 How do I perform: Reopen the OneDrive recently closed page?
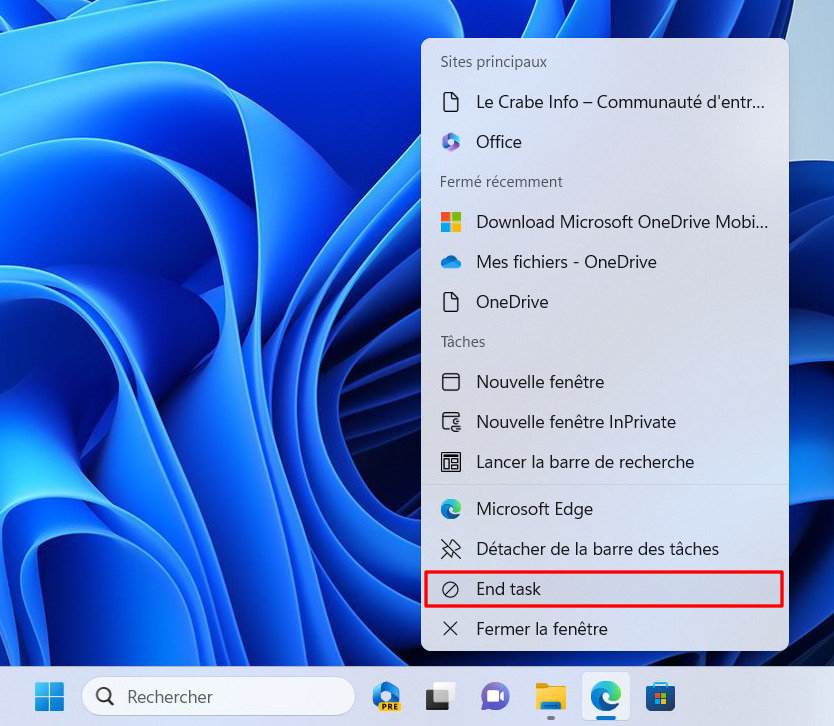tap(604, 302)
